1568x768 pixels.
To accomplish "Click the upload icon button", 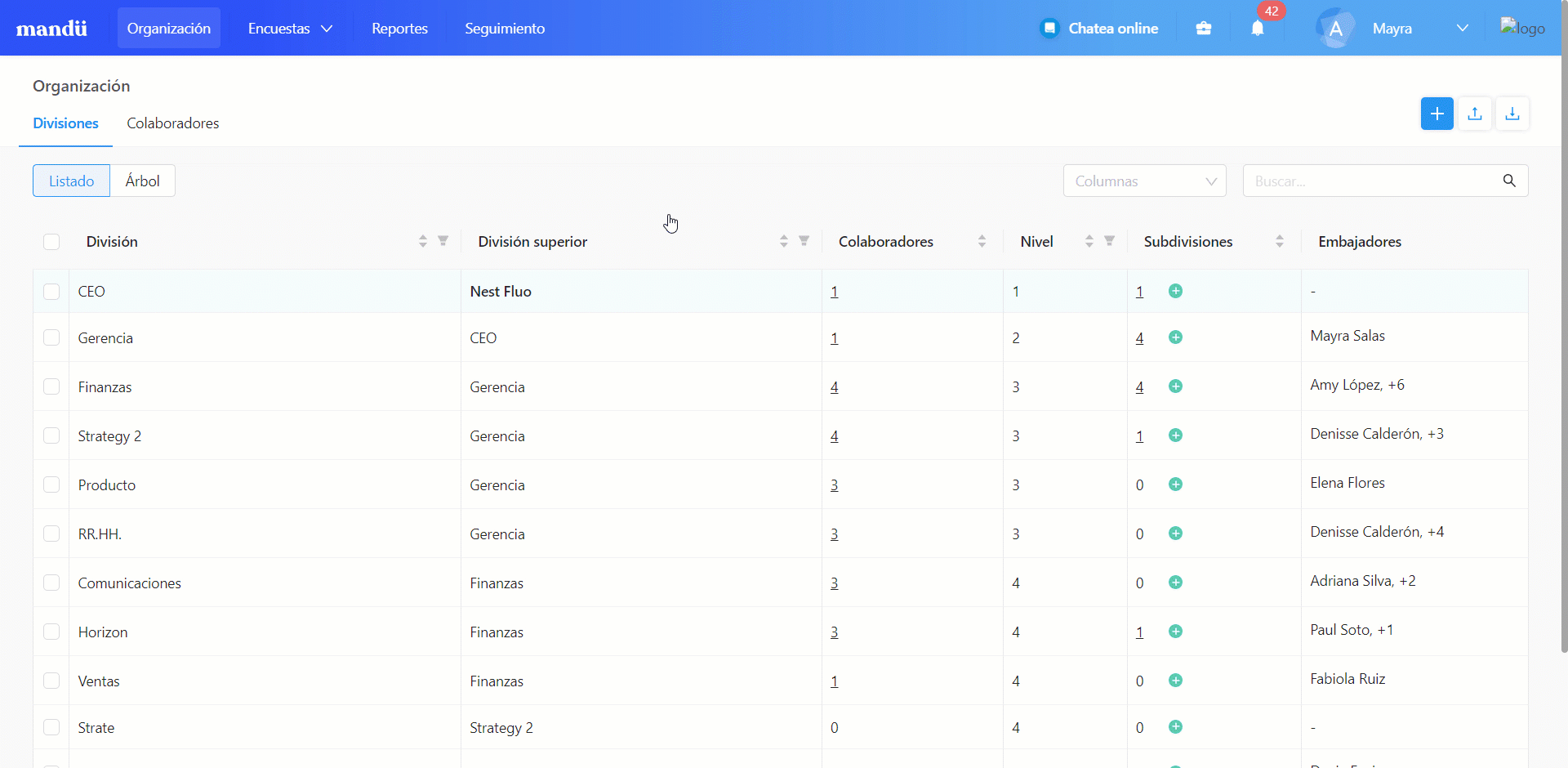I will click(x=1475, y=114).
